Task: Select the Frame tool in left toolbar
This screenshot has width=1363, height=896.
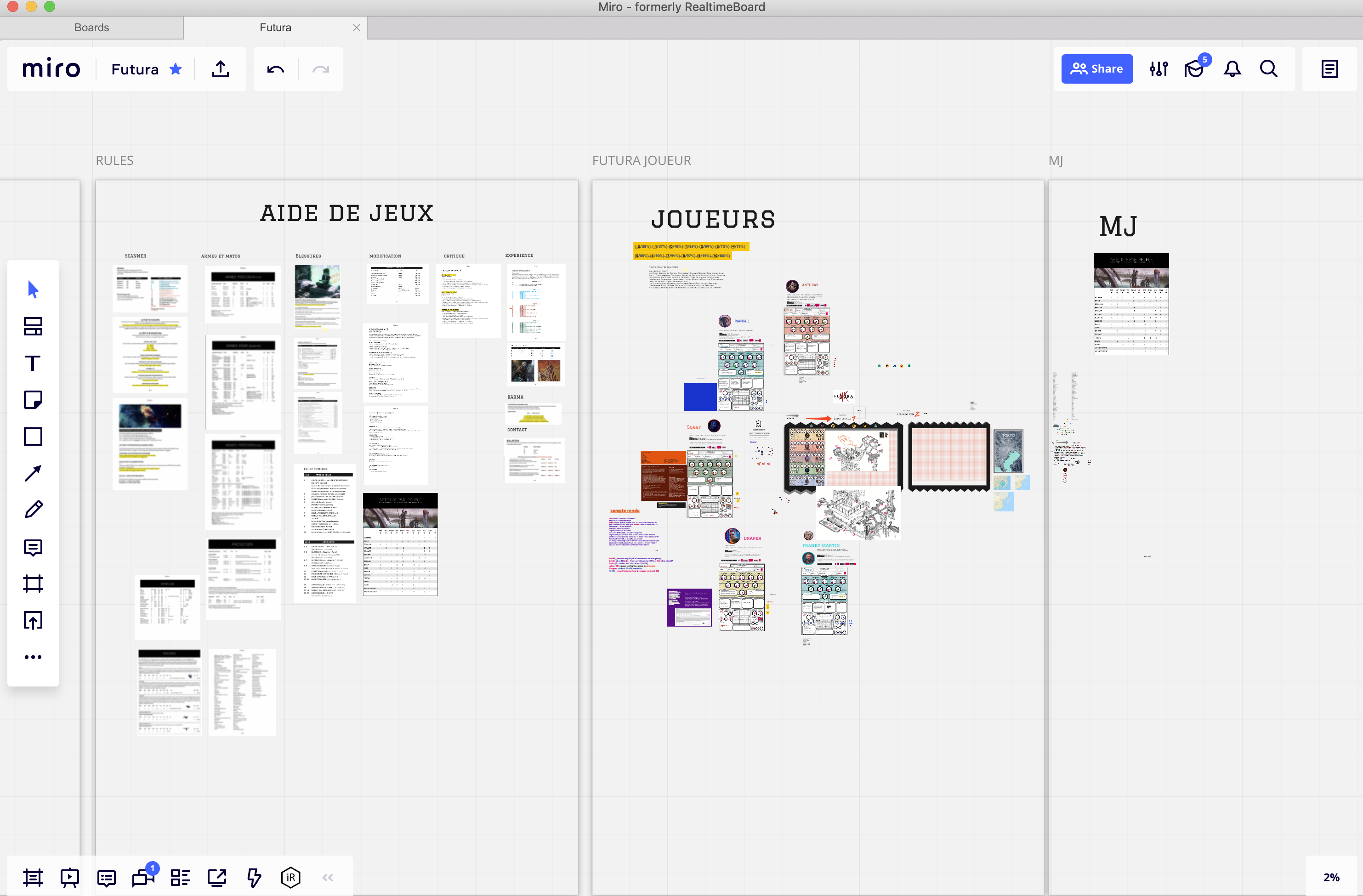Action: tap(33, 584)
